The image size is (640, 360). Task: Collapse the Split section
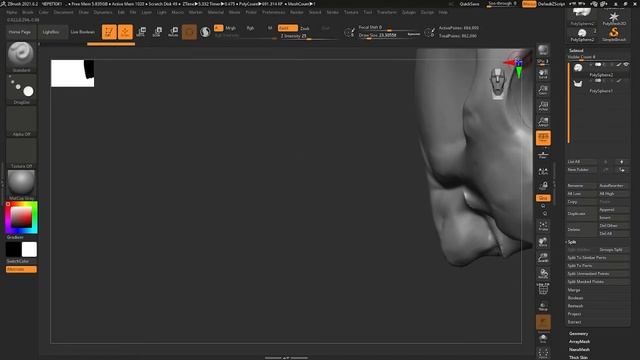pyautogui.click(x=572, y=242)
